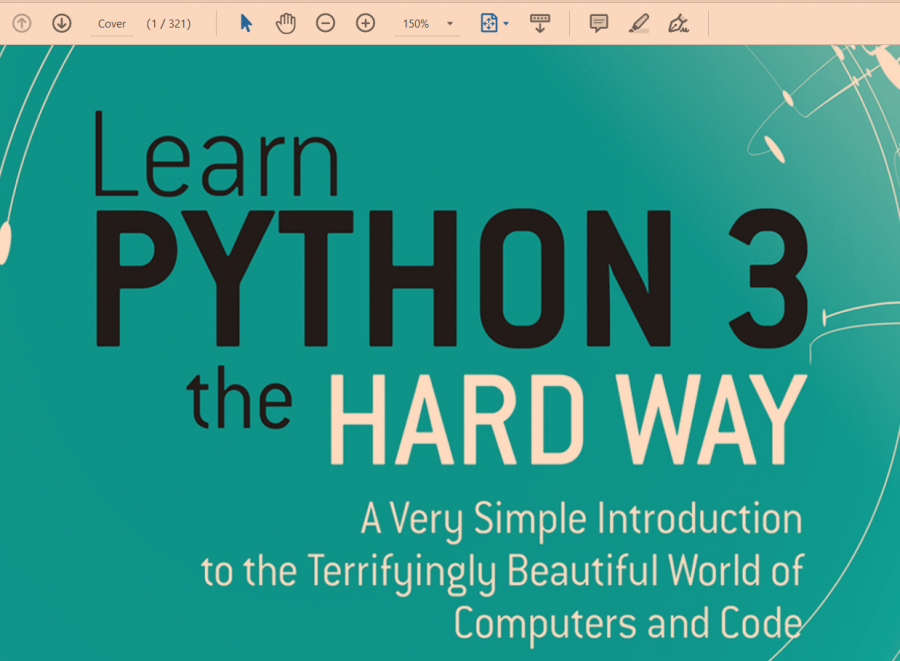Open the Sign document pen tool
This screenshot has height=661, width=900.
click(679, 23)
